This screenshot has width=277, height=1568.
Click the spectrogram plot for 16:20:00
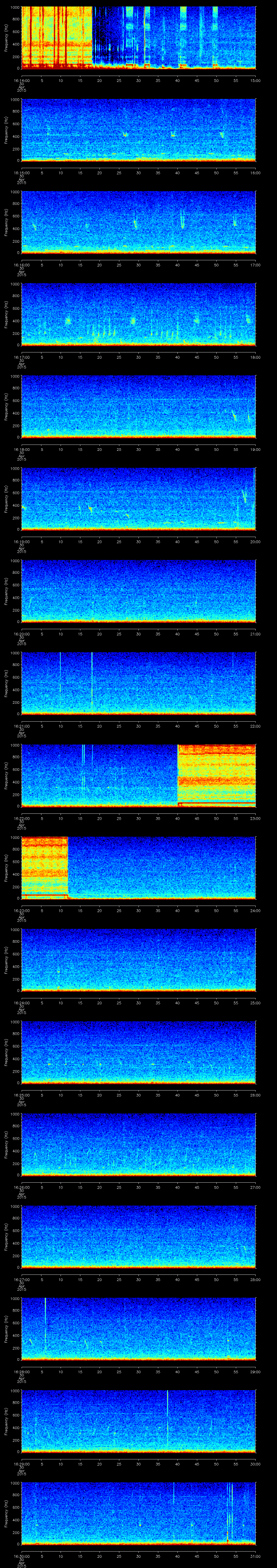pyautogui.click(x=138, y=591)
